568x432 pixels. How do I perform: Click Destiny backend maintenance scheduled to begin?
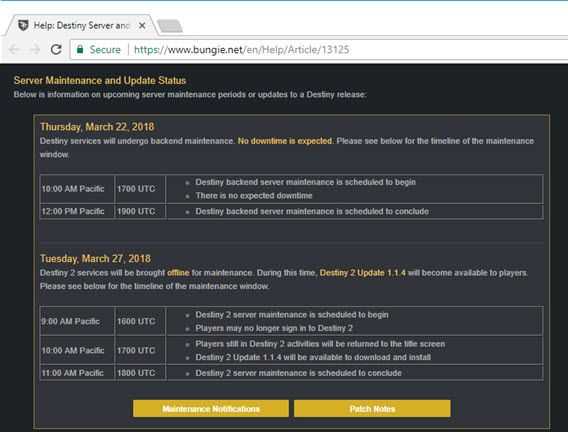pyautogui.click(x=306, y=182)
